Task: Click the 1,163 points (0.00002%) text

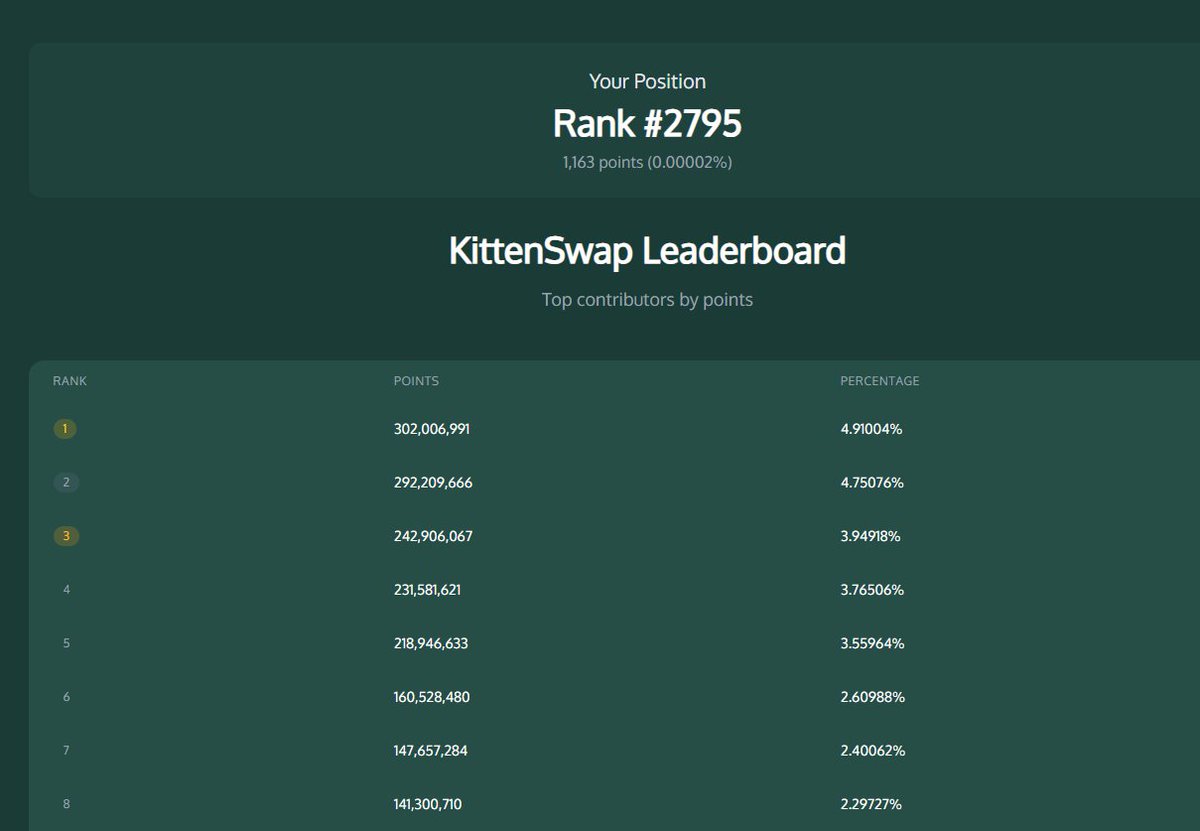Action: click(x=647, y=162)
